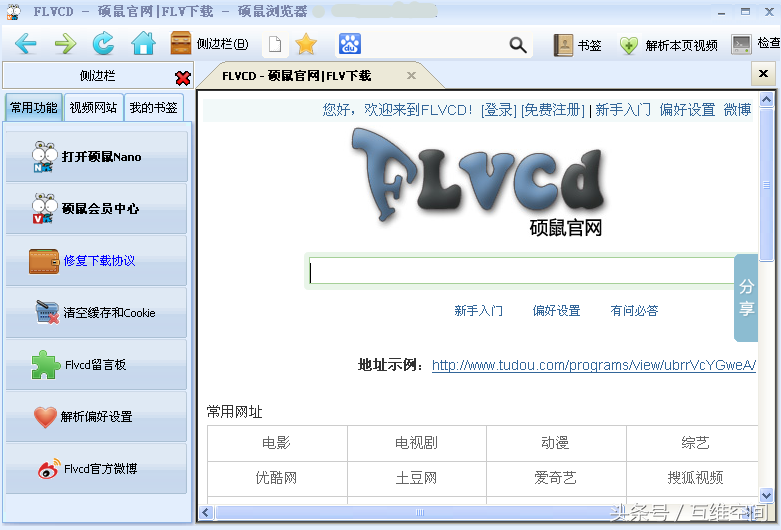Click 偏好设置 link below the input box
The image size is (781, 530).
(x=556, y=311)
